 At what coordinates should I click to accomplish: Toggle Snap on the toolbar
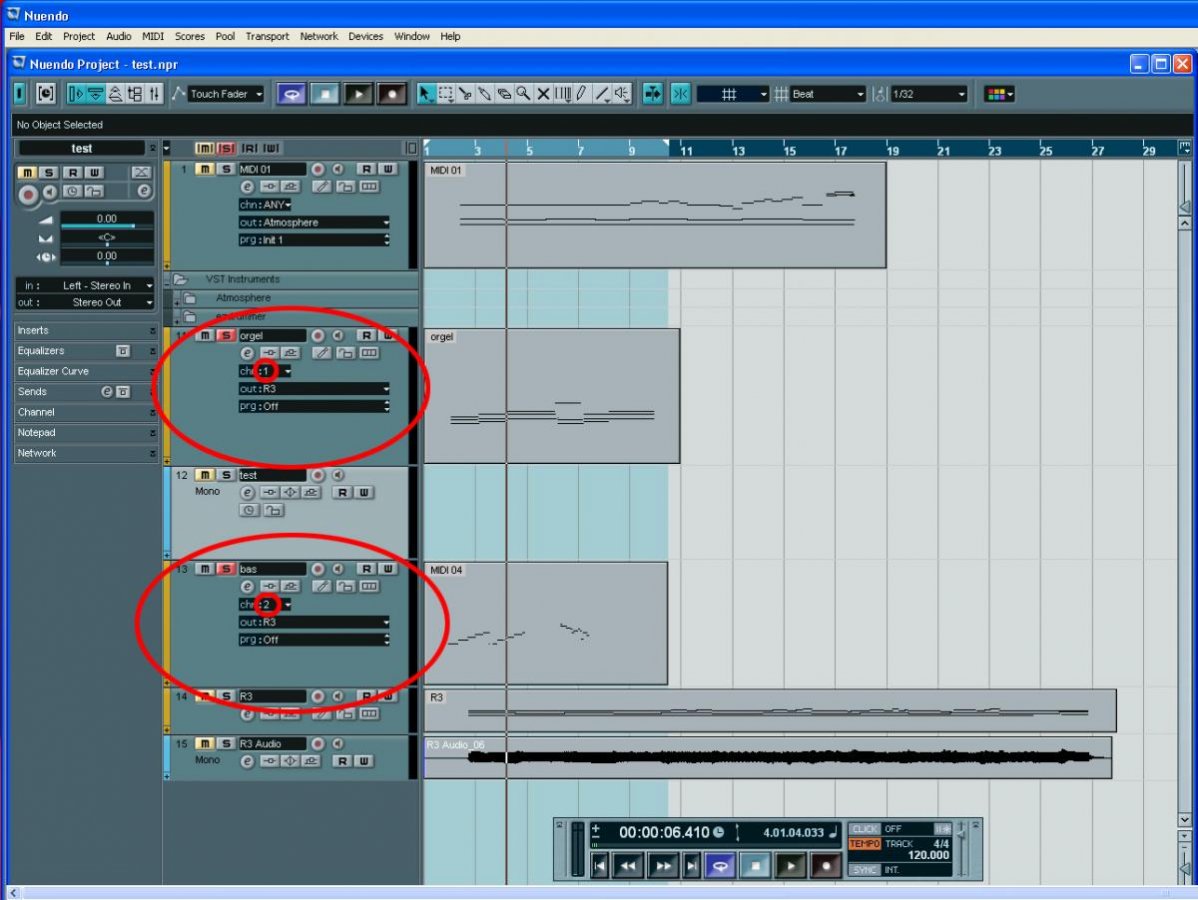680,94
